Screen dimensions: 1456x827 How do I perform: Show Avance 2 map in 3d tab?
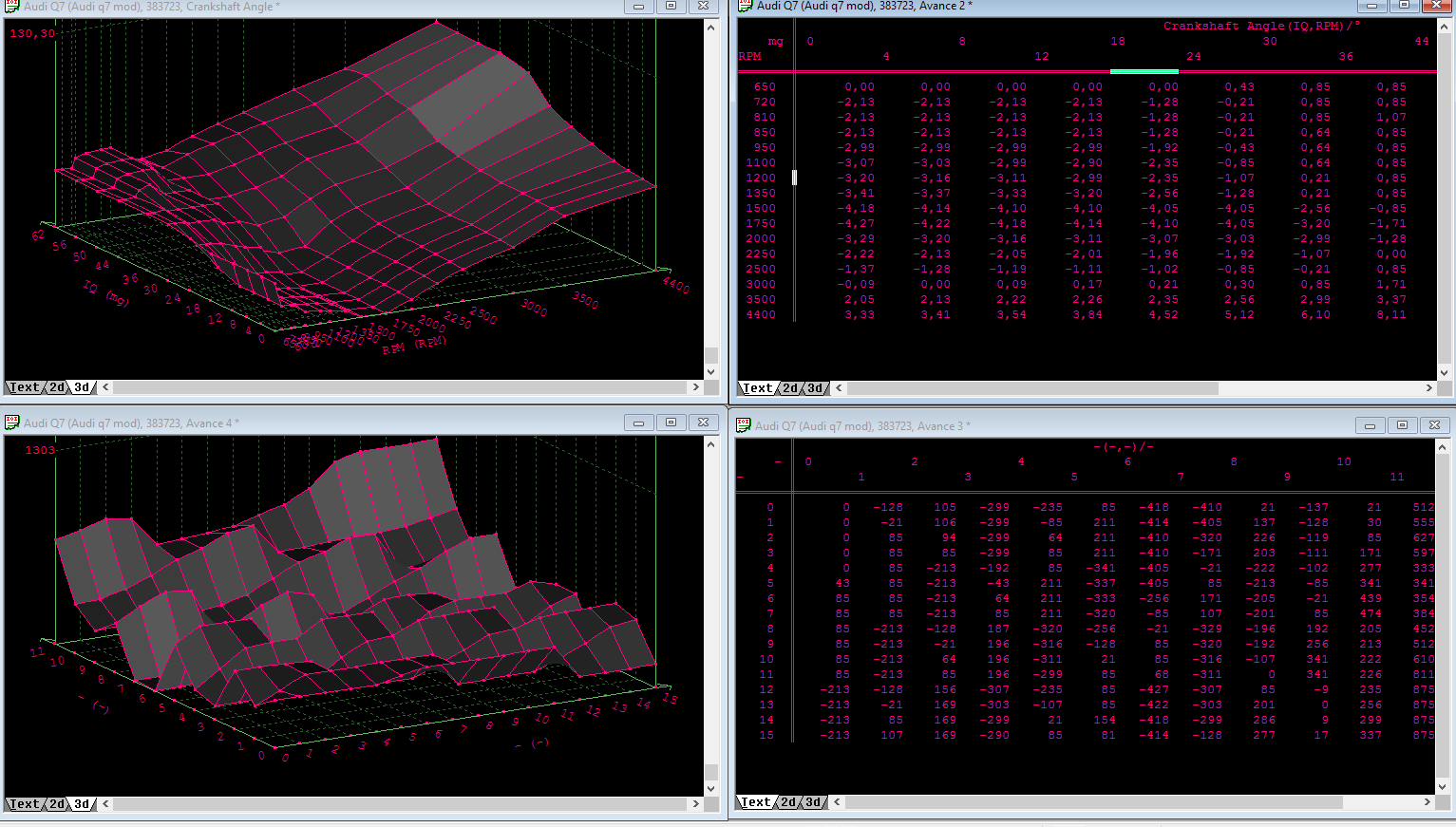point(816,388)
